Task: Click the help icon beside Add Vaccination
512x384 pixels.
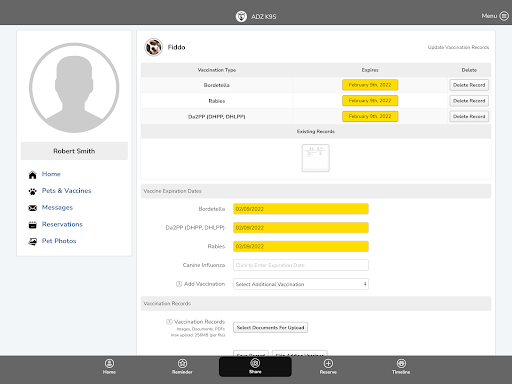Action: point(179,284)
